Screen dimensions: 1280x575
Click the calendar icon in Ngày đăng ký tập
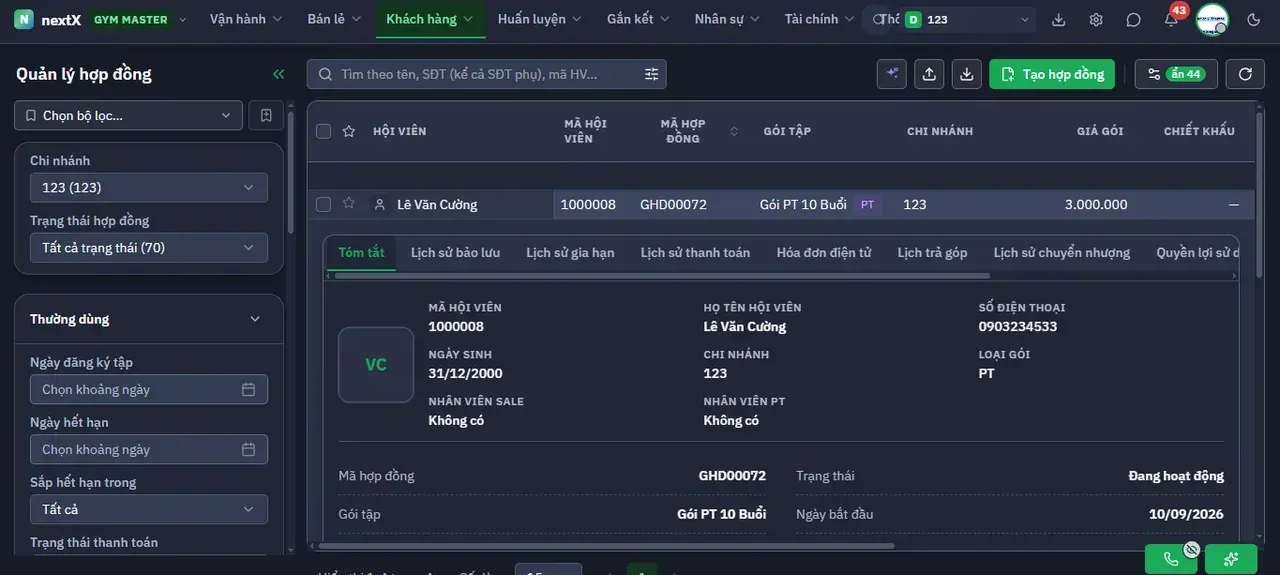coord(248,389)
